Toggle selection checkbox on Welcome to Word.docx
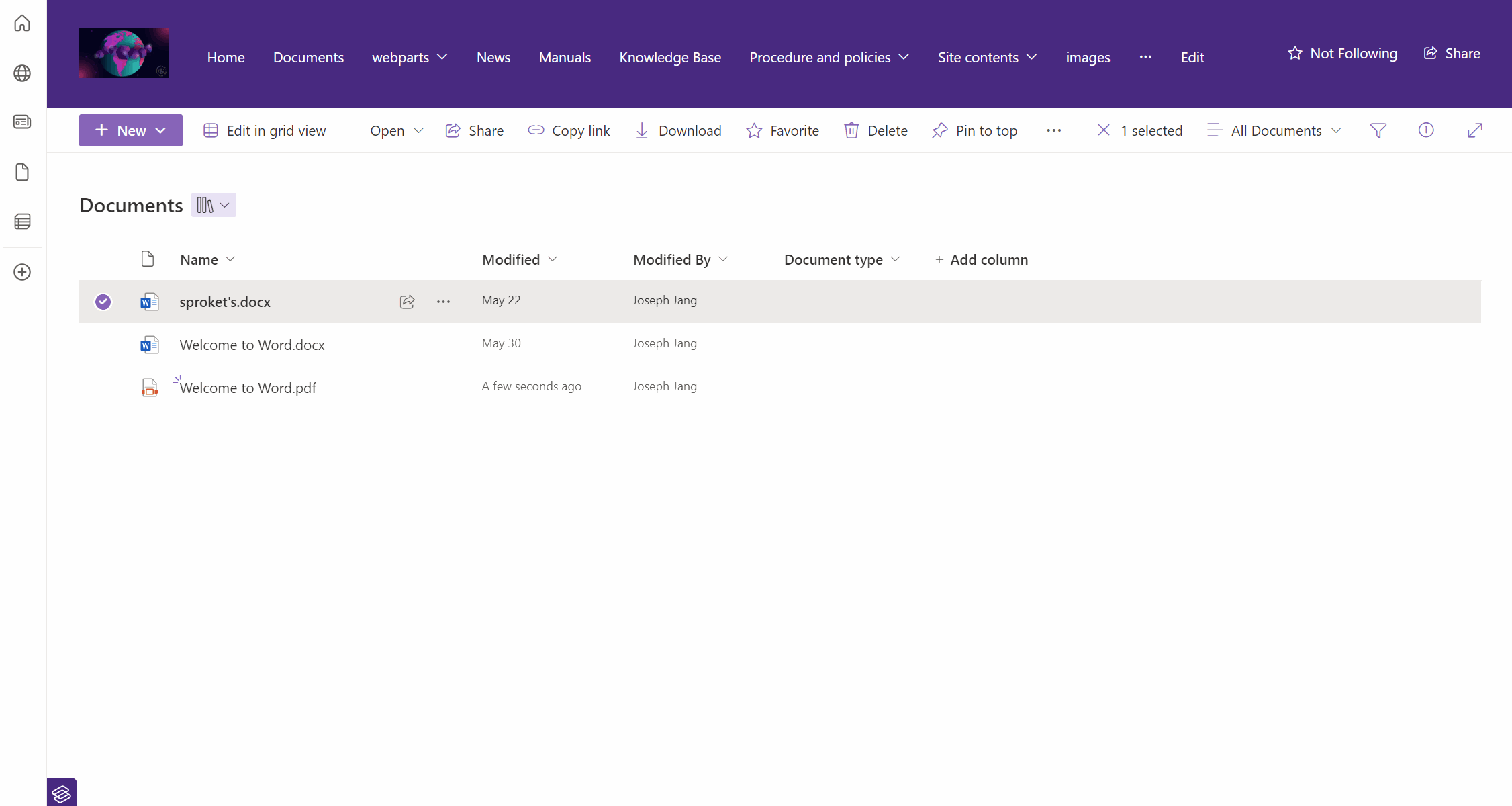This screenshot has height=806, width=1512. pyautogui.click(x=104, y=344)
